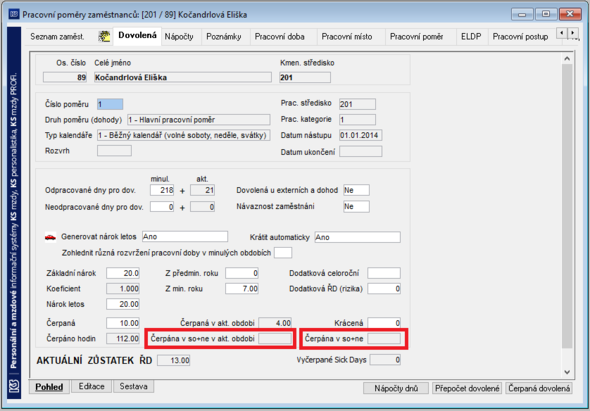Click the palm tree vacation icon
The width and height of the screenshot is (590, 411).
104,36
